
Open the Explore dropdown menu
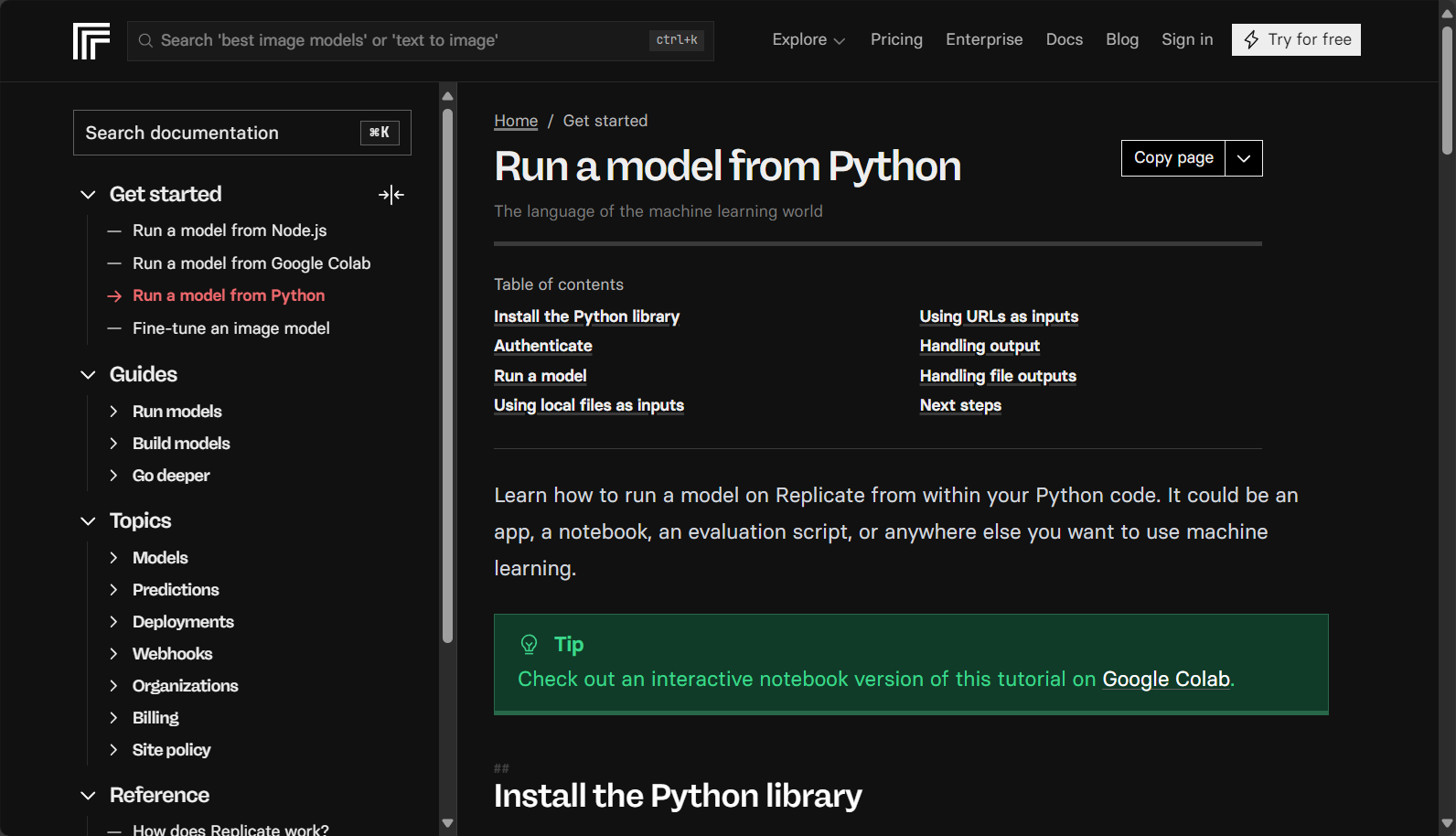pyautogui.click(x=808, y=39)
